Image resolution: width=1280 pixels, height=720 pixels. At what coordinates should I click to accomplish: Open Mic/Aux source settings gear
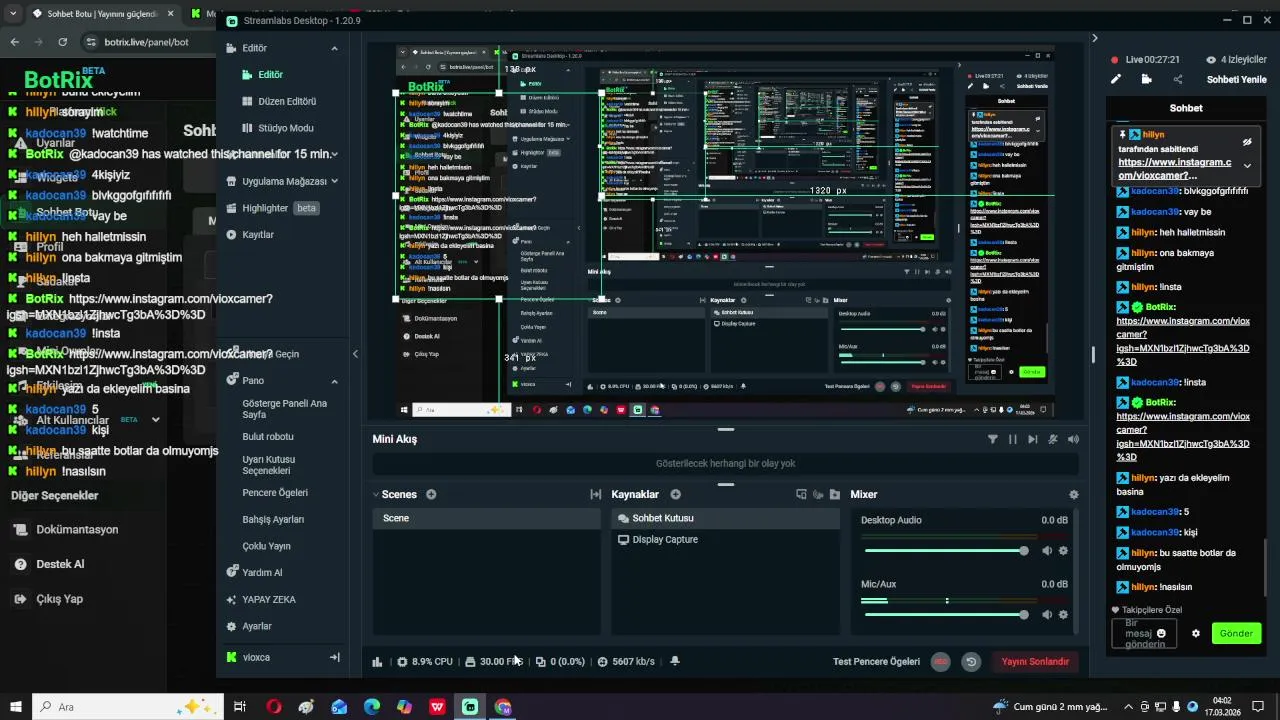(x=1063, y=615)
